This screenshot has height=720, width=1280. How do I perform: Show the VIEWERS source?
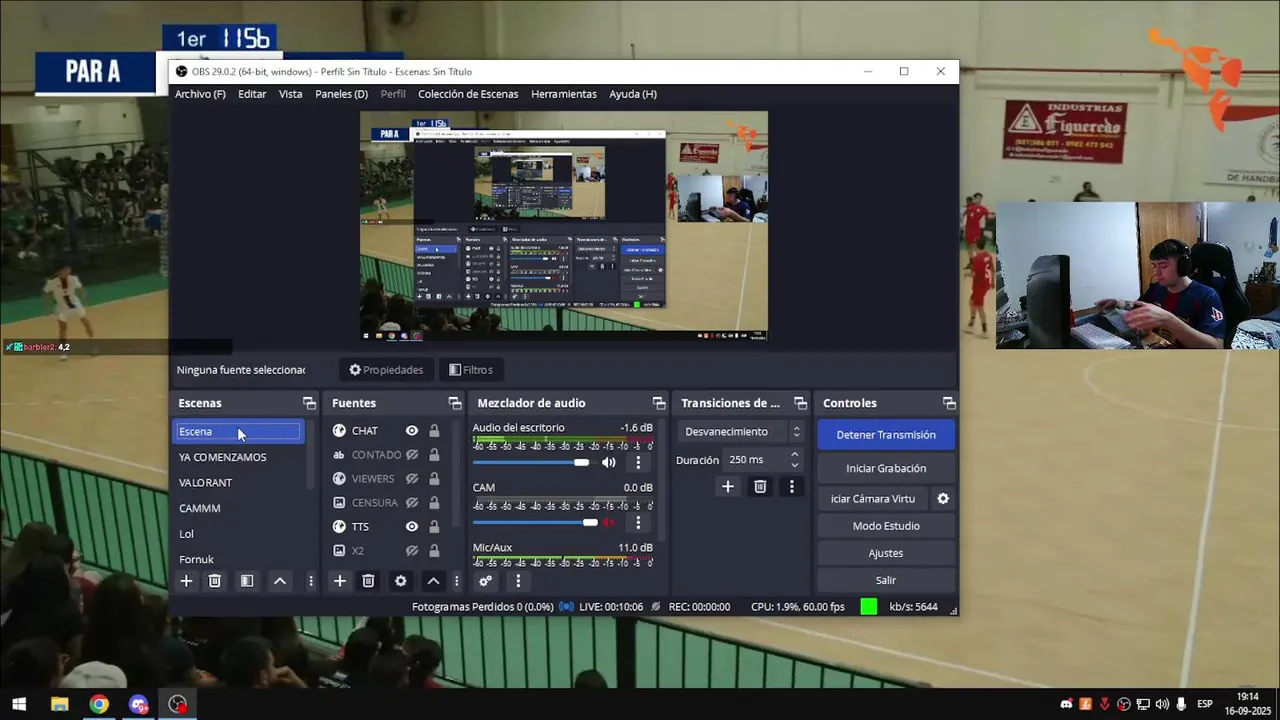coord(411,479)
